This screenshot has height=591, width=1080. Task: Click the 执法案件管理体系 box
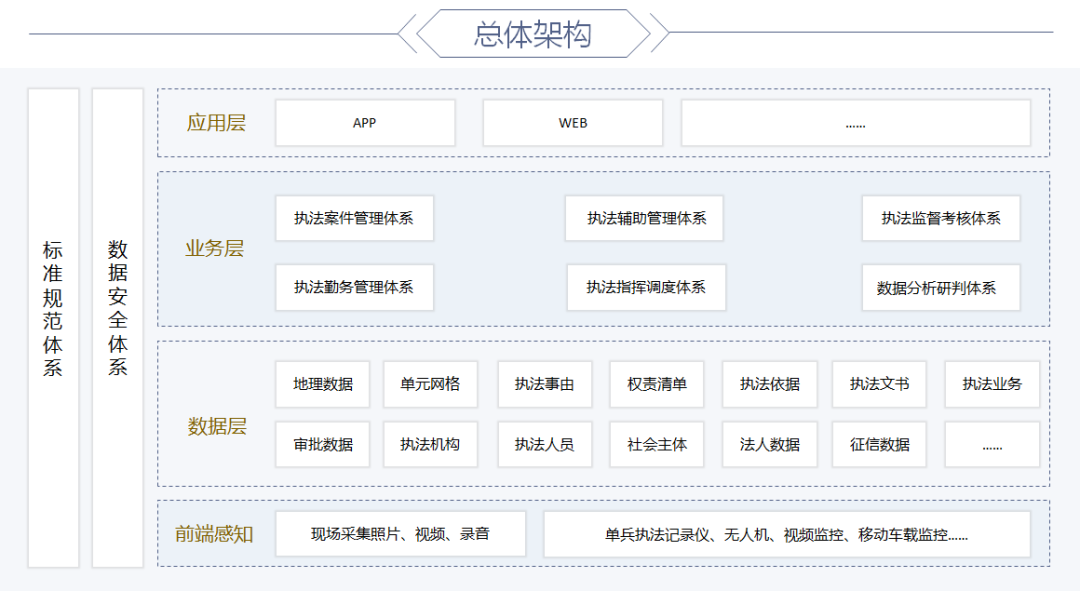point(354,218)
